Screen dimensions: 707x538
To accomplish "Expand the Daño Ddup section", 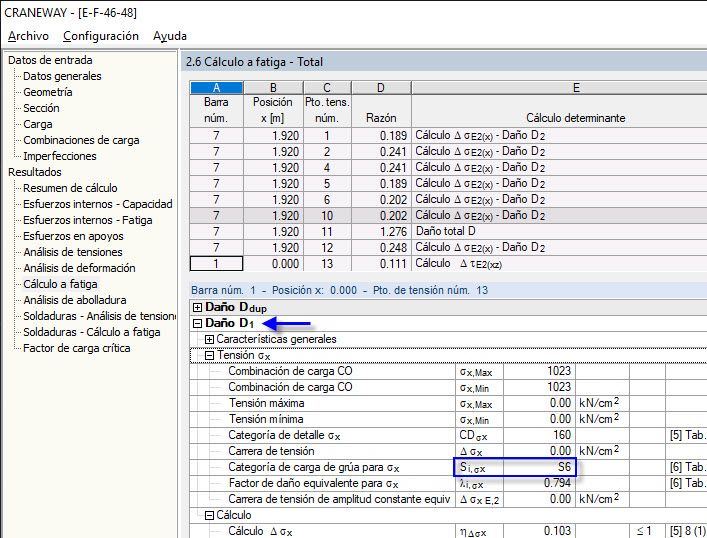I will click(197, 308).
